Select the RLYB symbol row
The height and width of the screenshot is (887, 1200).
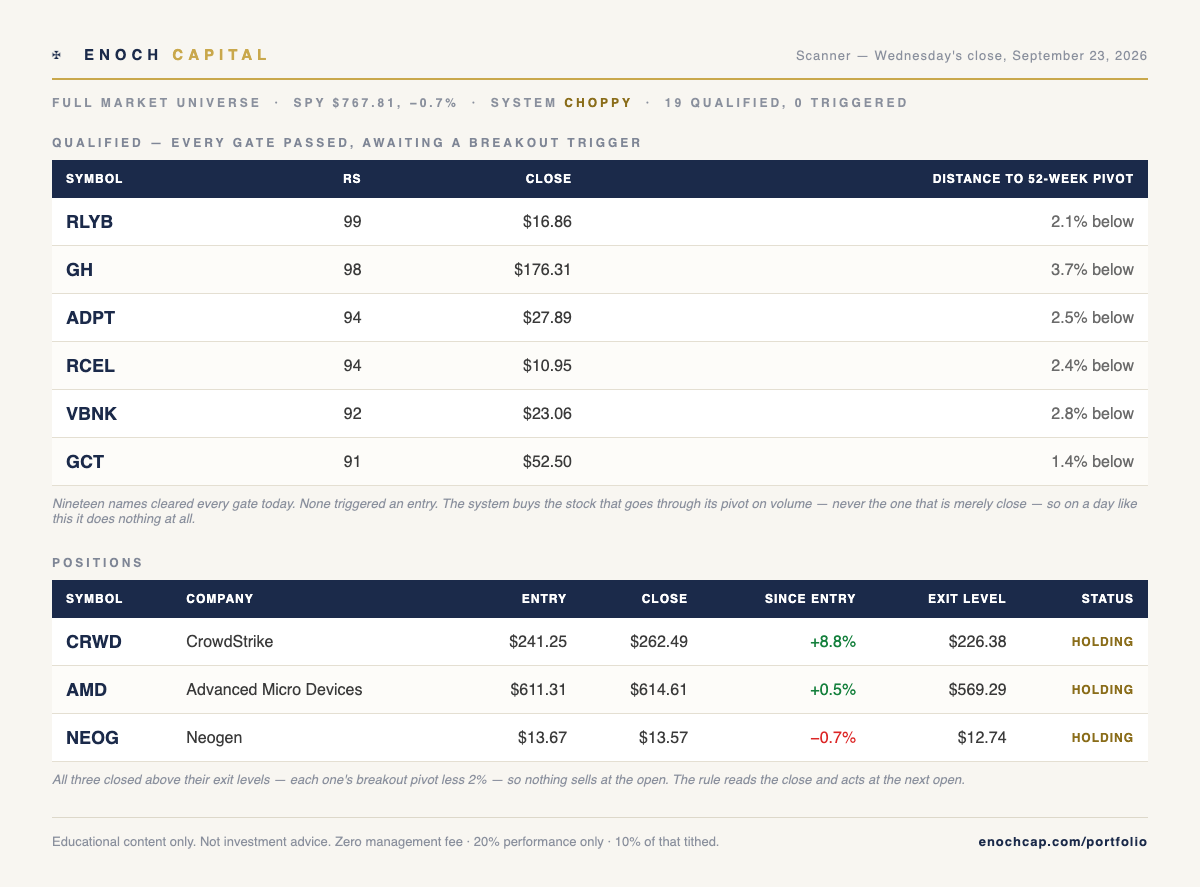pyautogui.click(x=600, y=222)
